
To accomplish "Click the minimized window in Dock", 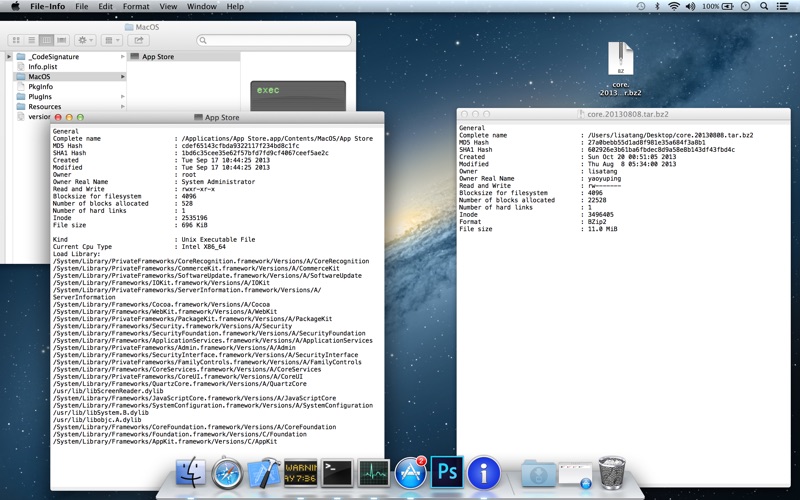I will [575, 474].
